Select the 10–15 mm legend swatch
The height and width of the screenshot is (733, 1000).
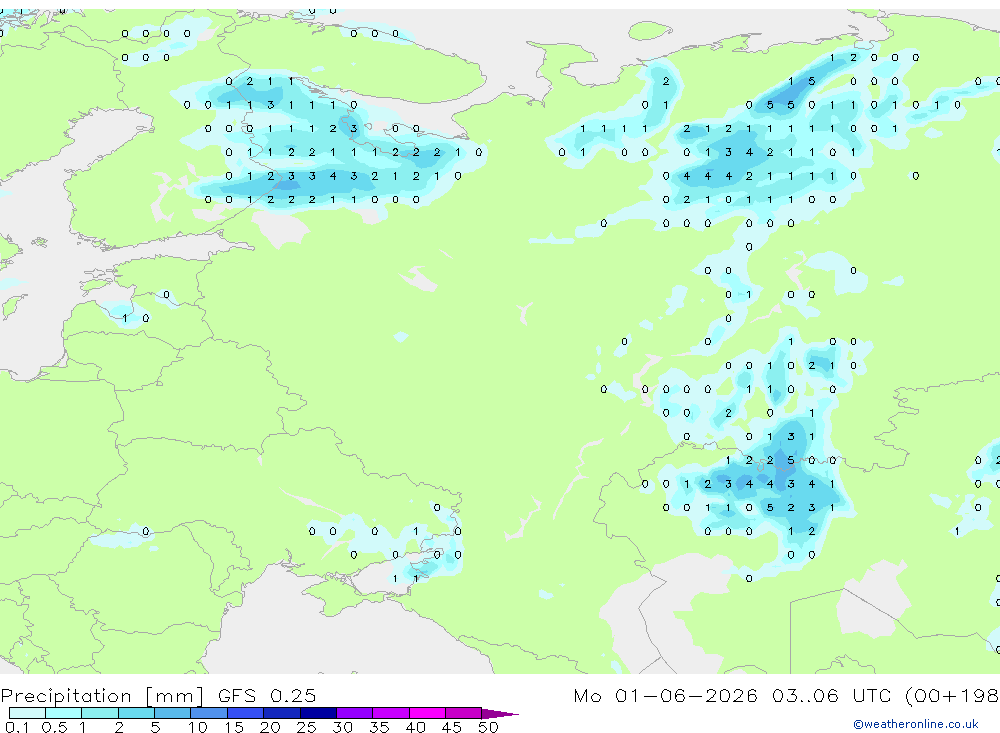[x=209, y=713]
